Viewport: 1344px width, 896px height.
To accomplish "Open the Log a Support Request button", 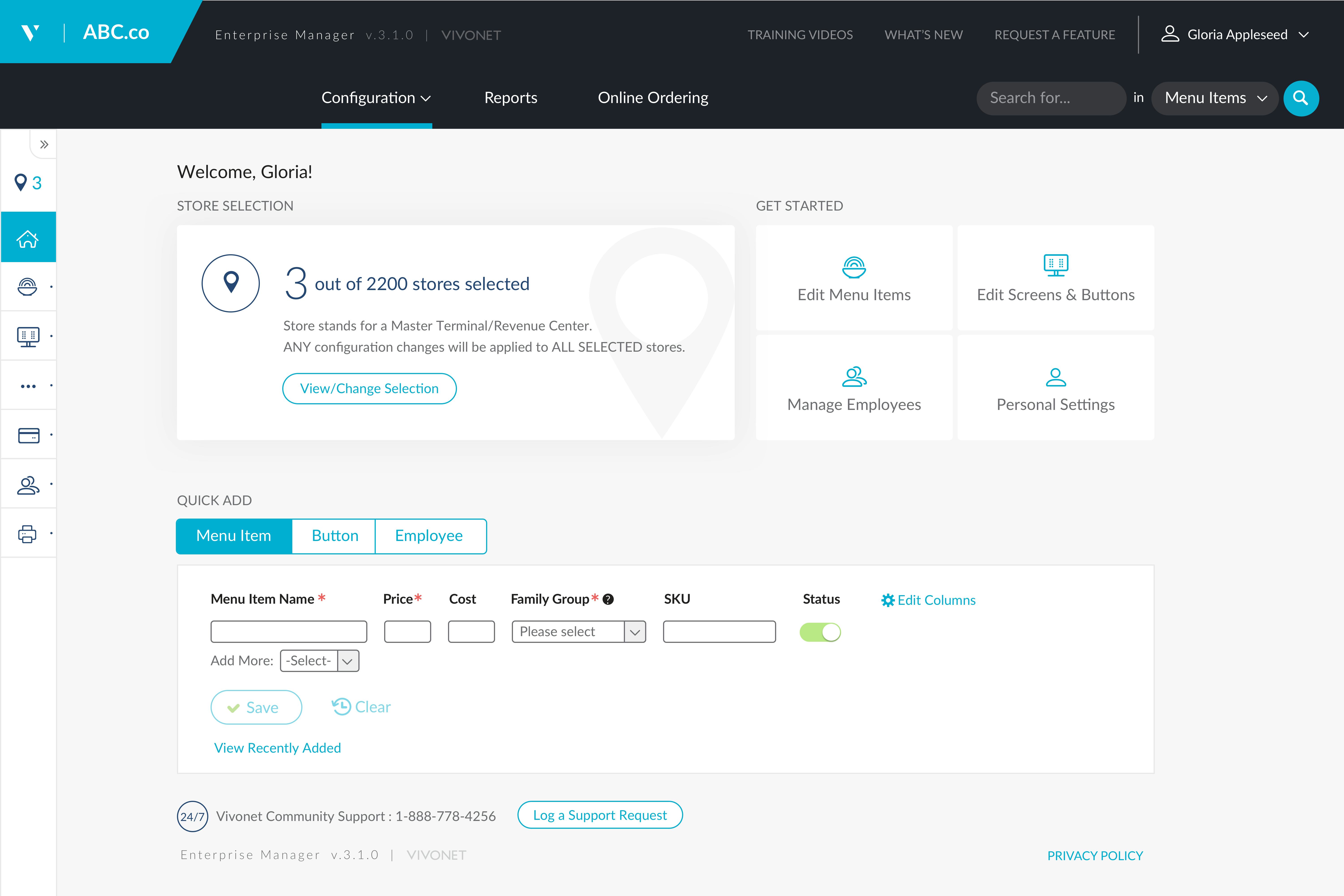I will coord(599,815).
